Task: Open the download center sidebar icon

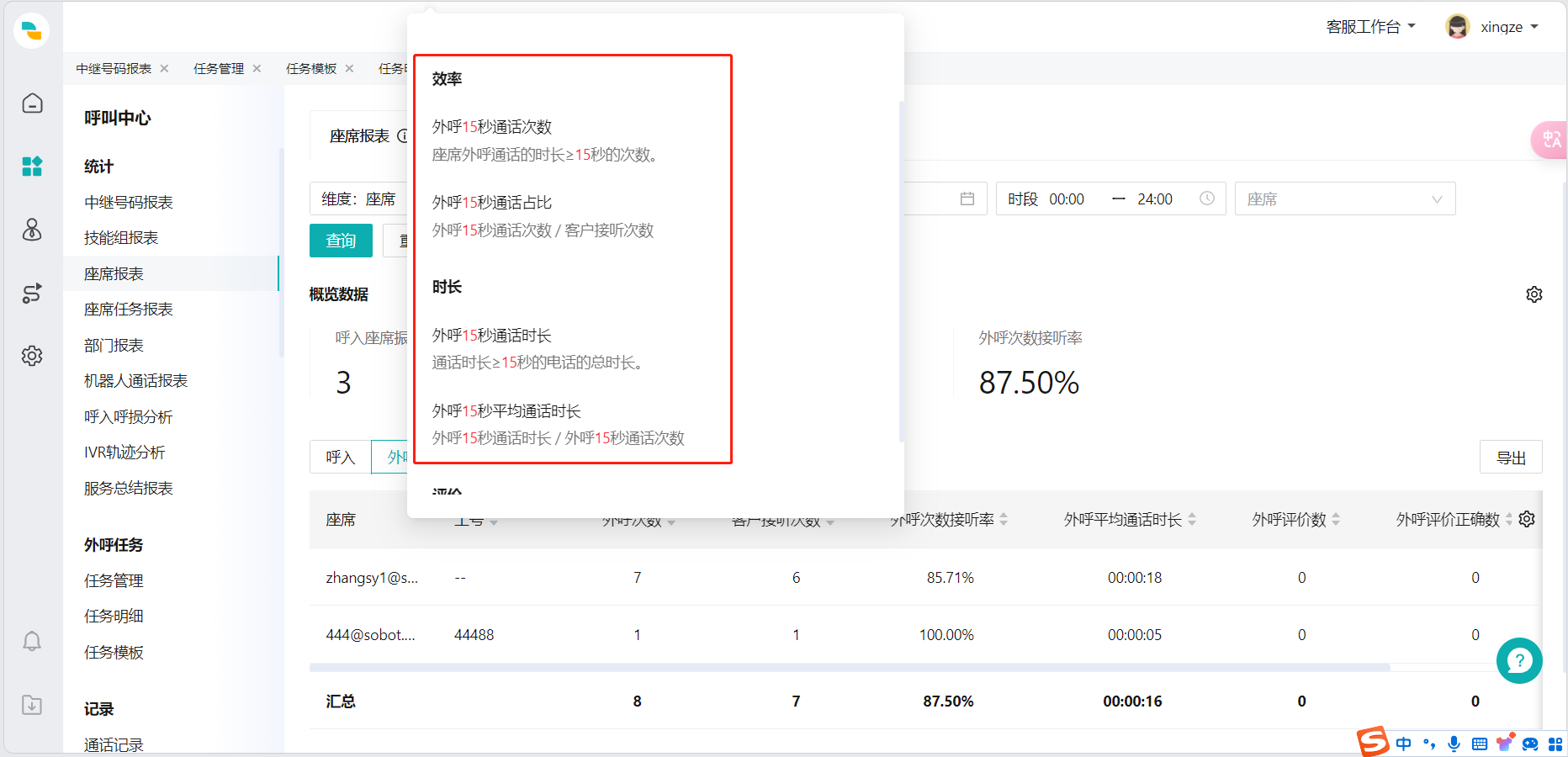Action: tap(32, 705)
